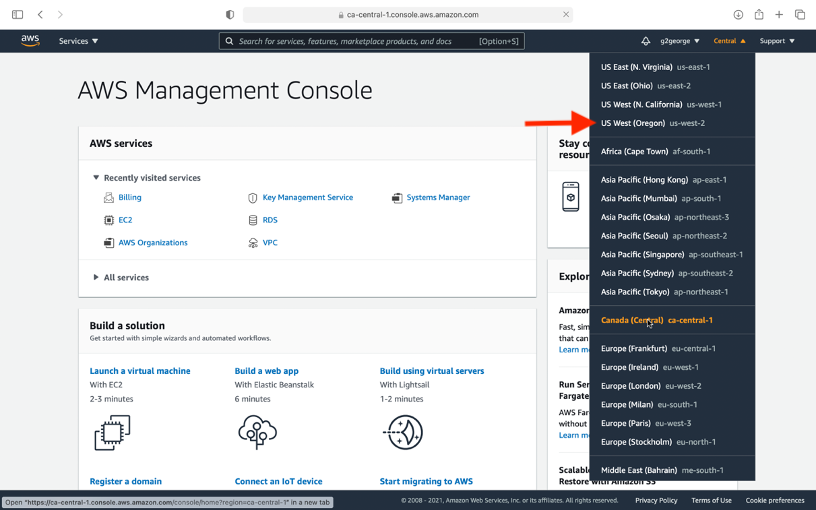Click the AWS Organizations icon

tap(109, 243)
